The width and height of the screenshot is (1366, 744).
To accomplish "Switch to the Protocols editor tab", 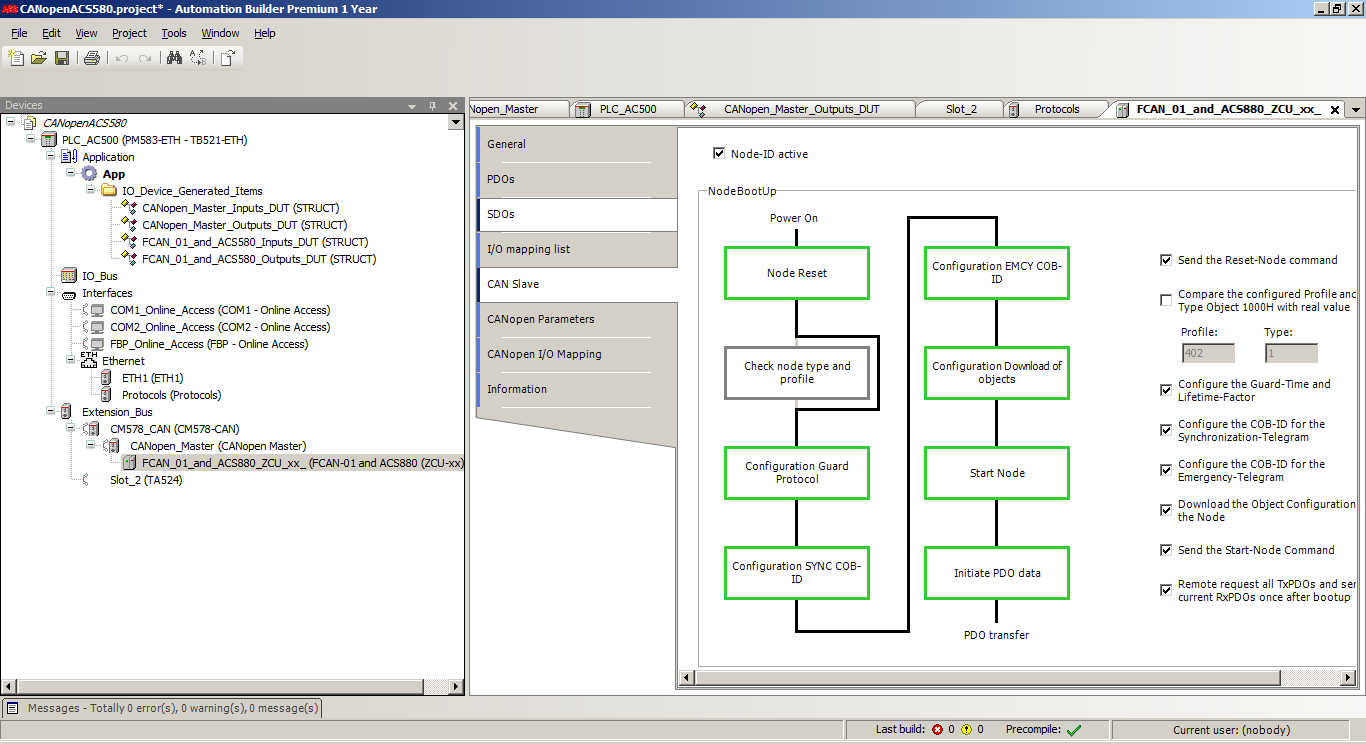I will [x=1056, y=109].
